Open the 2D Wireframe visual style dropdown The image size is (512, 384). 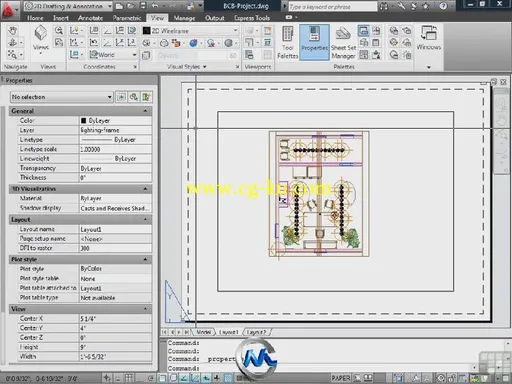click(190, 31)
